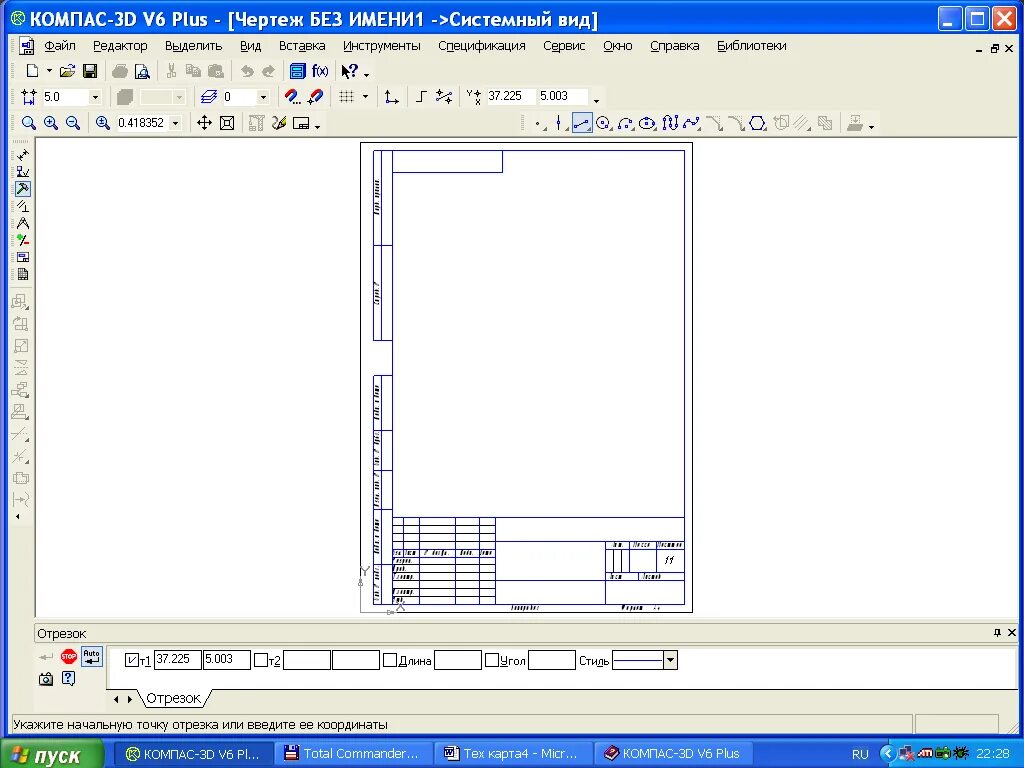The image size is (1024, 768).
Task: Open help for the Отрезок command
Action: point(69,679)
